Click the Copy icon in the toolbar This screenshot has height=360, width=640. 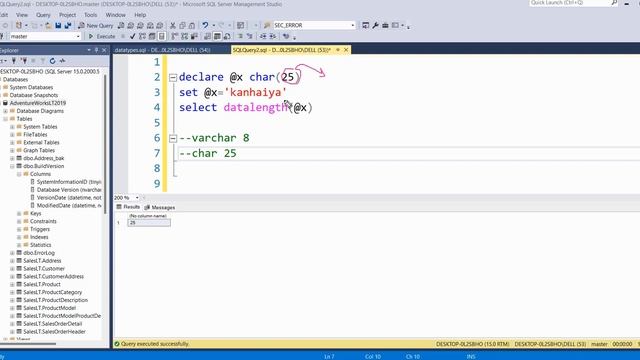[x=182, y=25]
